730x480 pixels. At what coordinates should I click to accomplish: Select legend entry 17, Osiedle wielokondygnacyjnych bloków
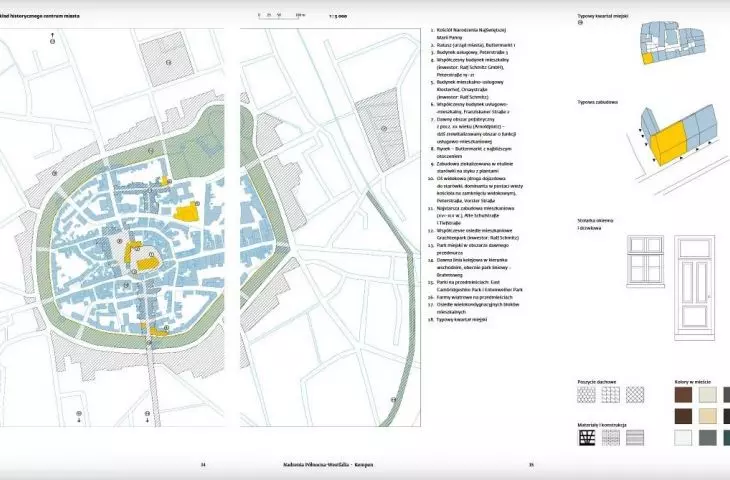click(x=473, y=308)
